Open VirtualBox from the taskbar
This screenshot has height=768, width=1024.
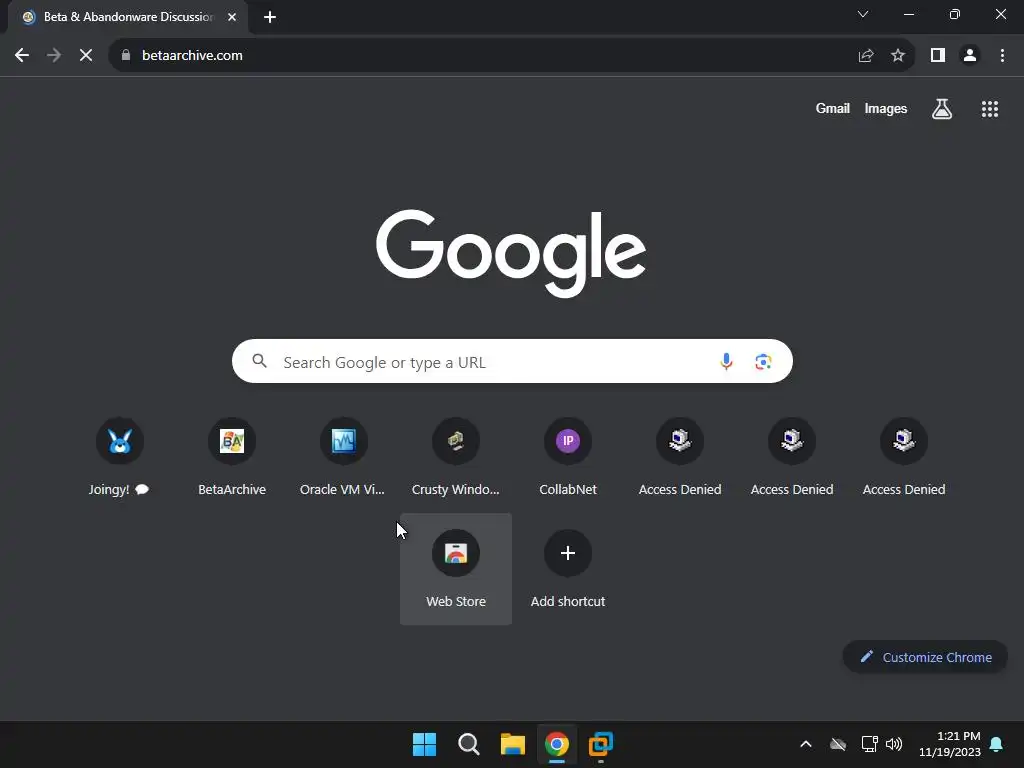(601, 744)
